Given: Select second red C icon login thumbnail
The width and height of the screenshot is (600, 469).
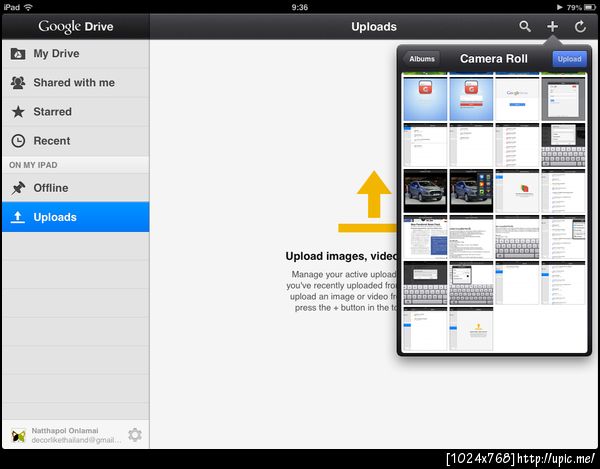Looking at the screenshot, I should (471, 99).
